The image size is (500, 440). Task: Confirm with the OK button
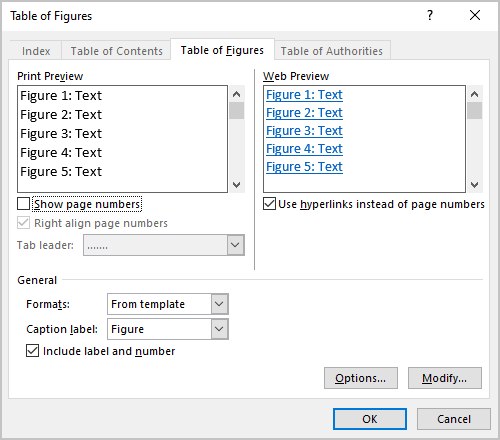point(370,419)
